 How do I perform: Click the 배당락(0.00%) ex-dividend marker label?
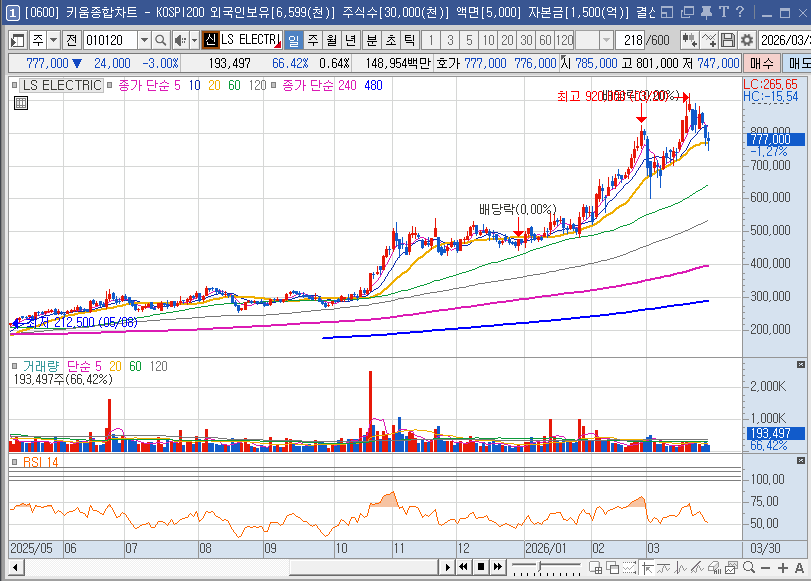coord(517,210)
